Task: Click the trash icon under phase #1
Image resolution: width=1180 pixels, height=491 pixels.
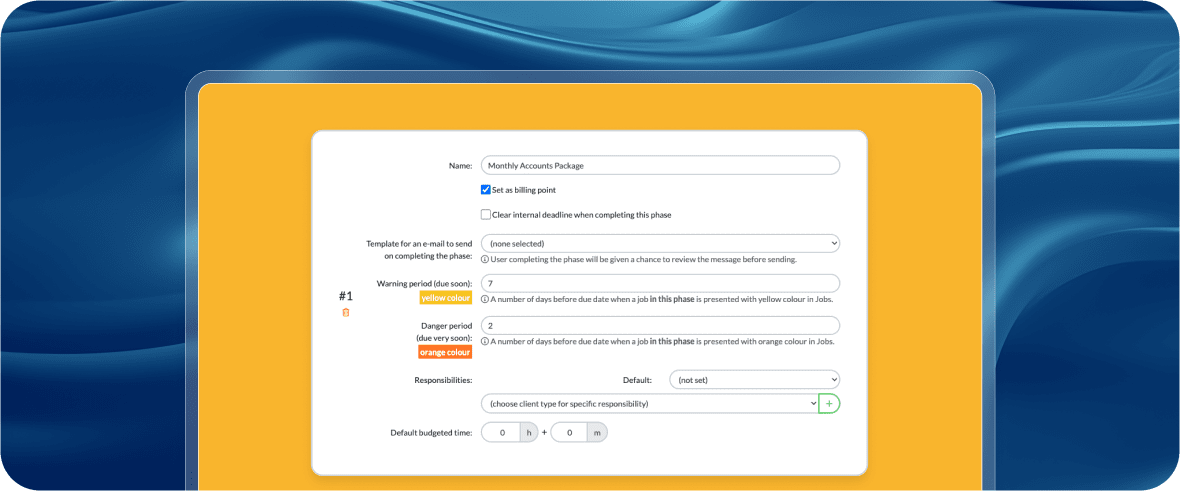Action: click(x=346, y=312)
